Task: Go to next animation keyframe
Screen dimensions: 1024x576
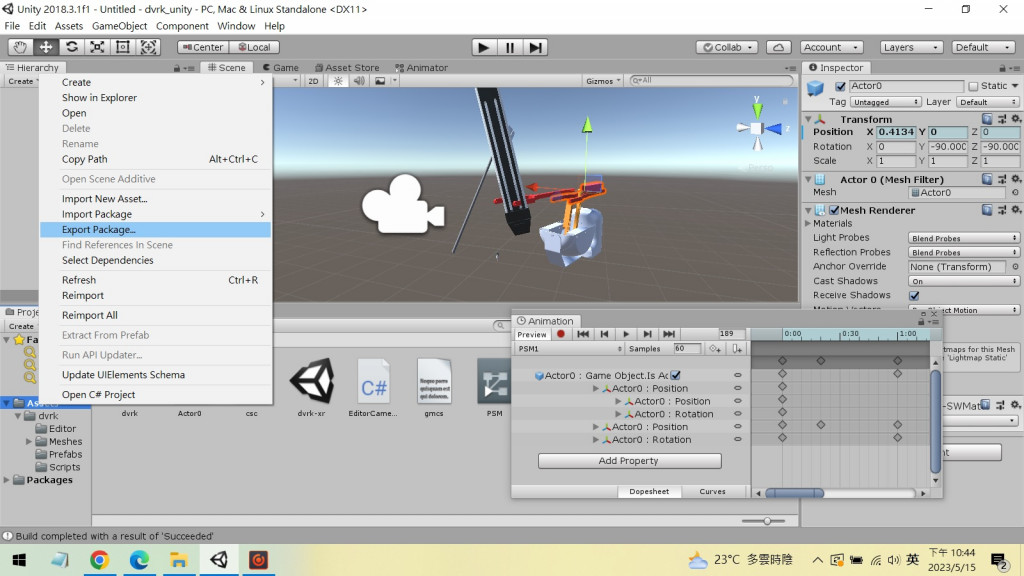Action: coord(647,334)
